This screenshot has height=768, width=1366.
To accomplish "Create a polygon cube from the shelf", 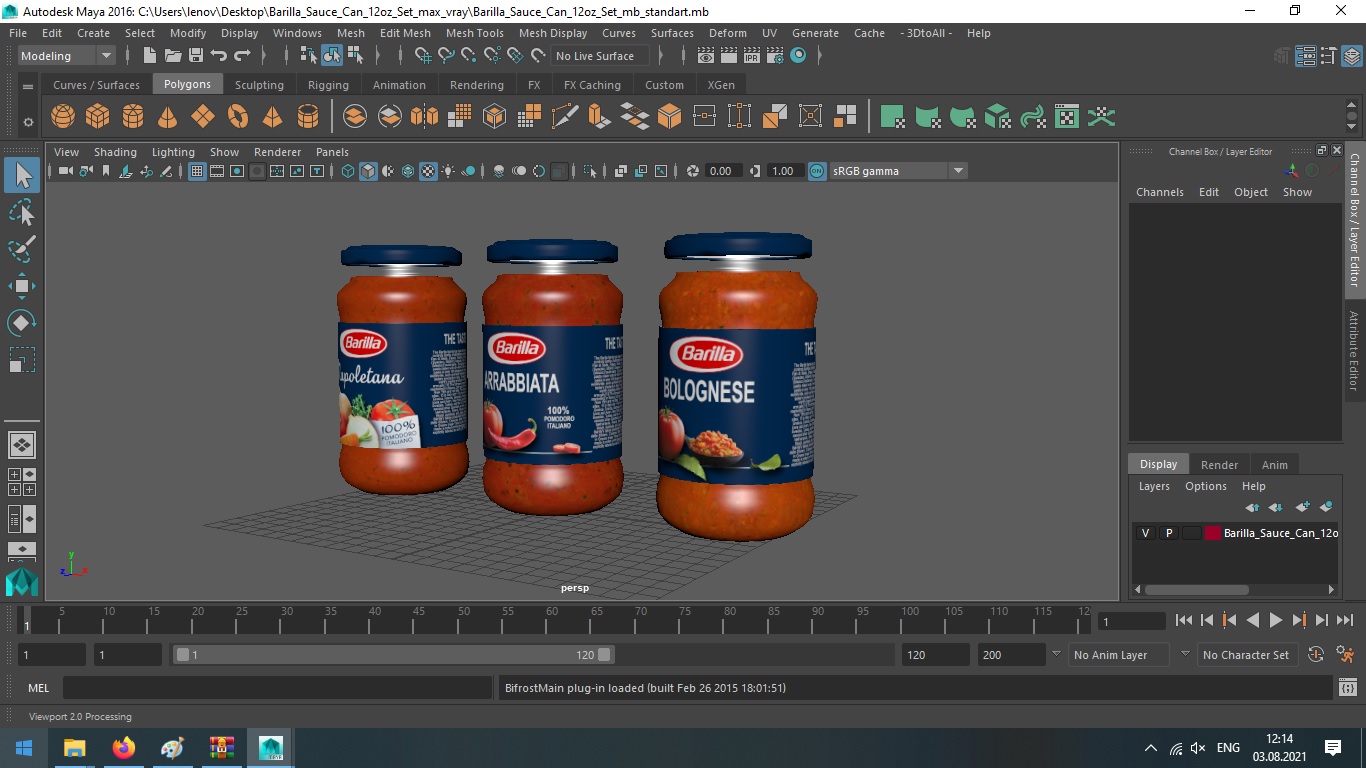I will coord(98,117).
